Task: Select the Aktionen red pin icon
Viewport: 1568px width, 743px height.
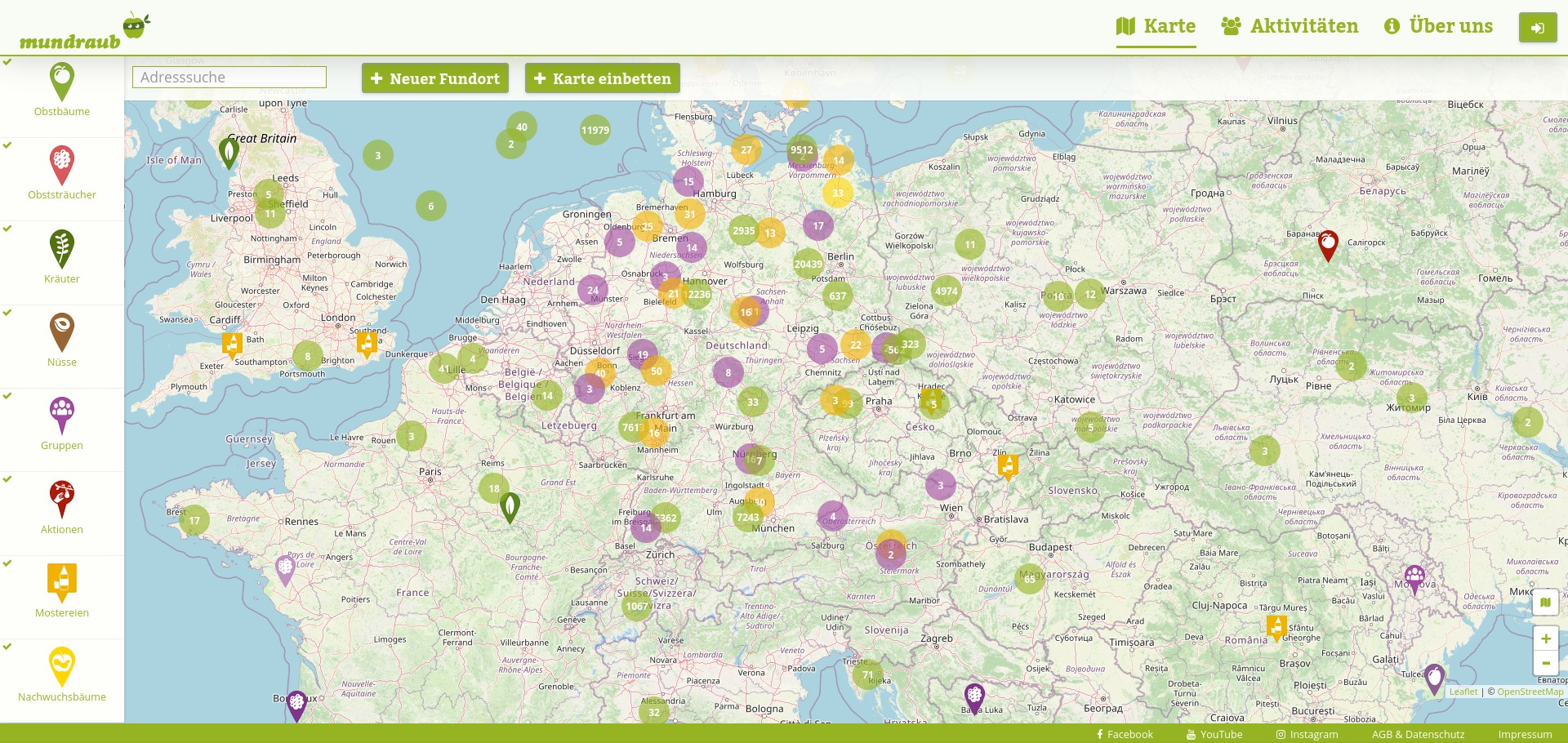Action: (x=62, y=499)
